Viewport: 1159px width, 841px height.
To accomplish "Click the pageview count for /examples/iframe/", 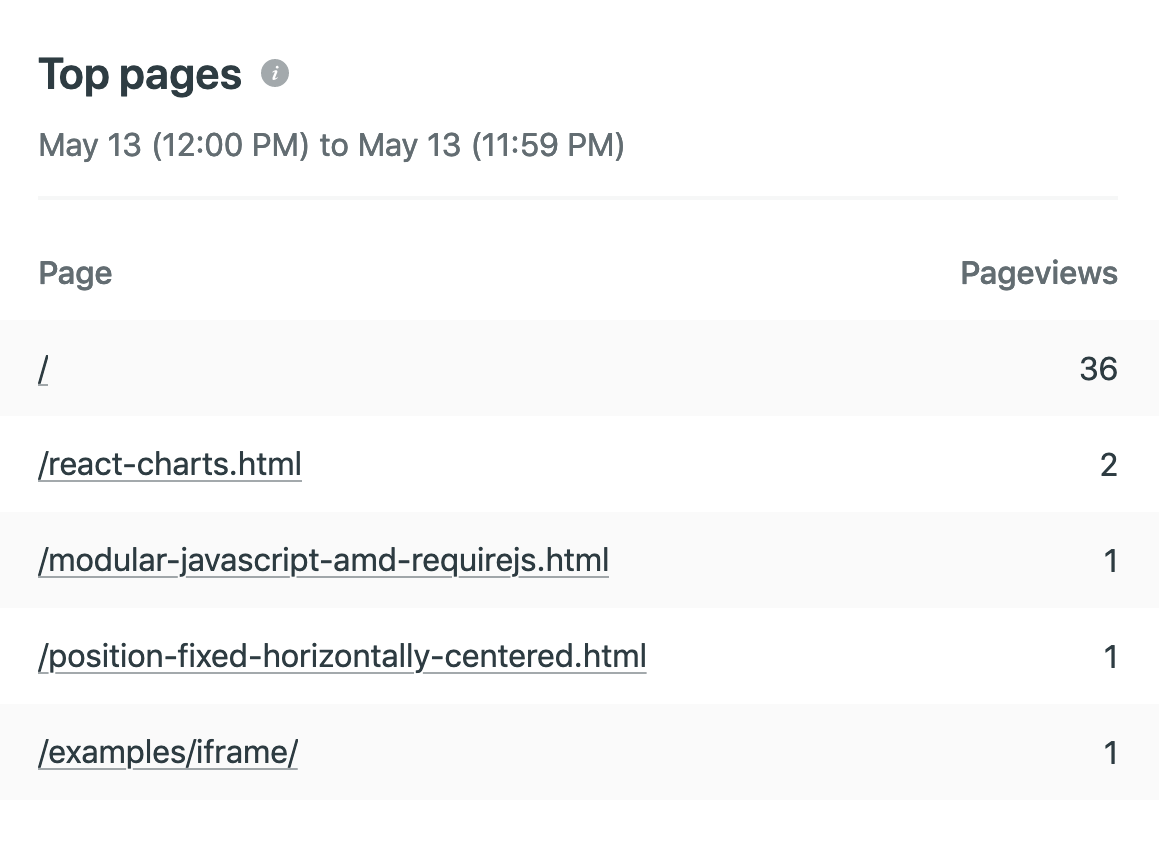I will (x=1110, y=752).
